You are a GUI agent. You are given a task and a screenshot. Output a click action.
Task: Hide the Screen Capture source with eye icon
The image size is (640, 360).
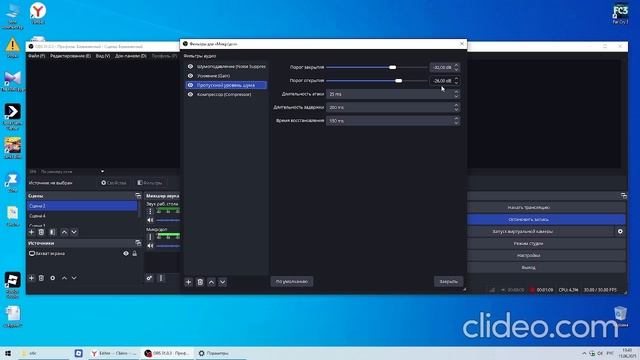(126, 253)
